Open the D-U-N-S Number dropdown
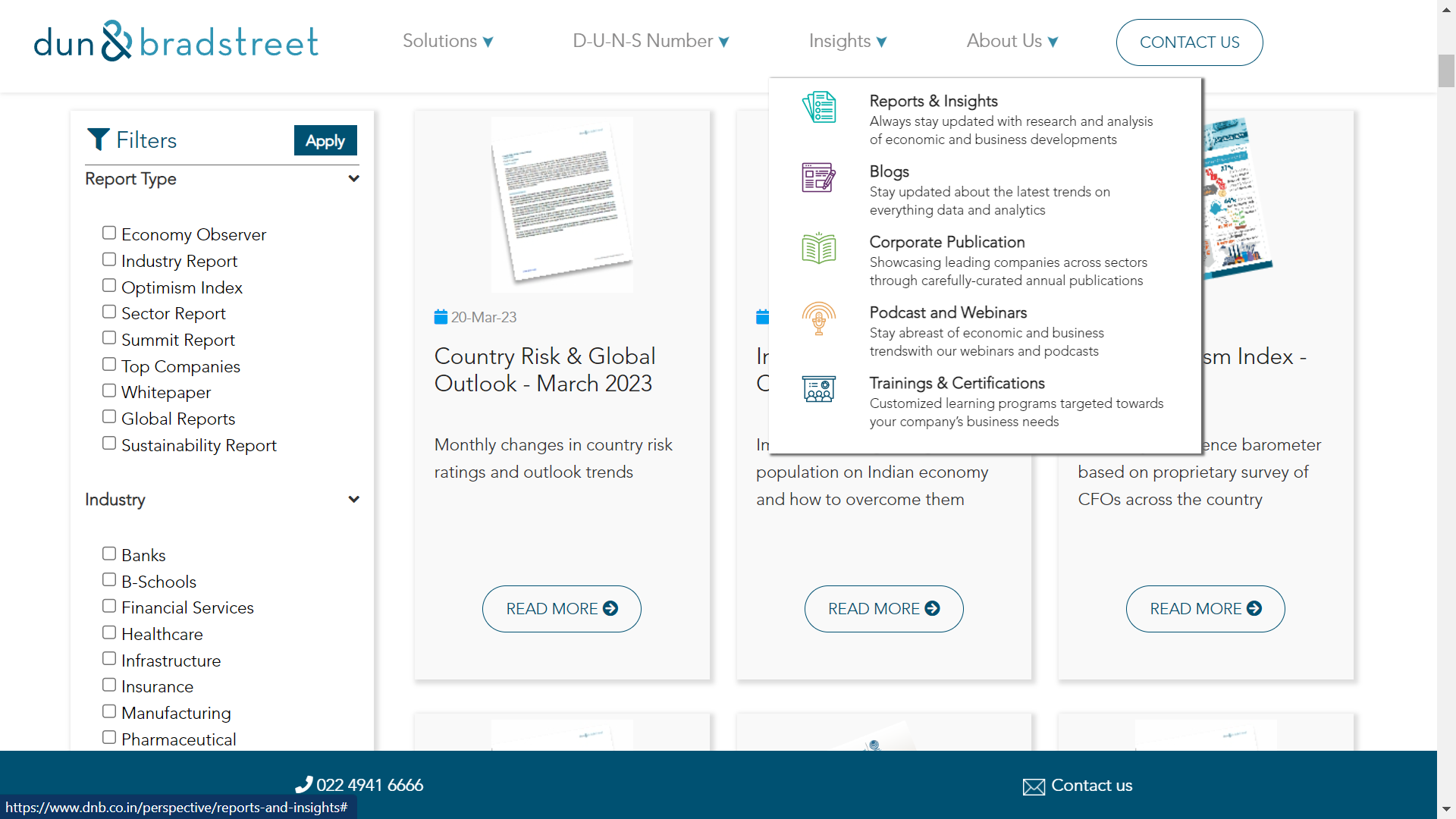 point(651,41)
